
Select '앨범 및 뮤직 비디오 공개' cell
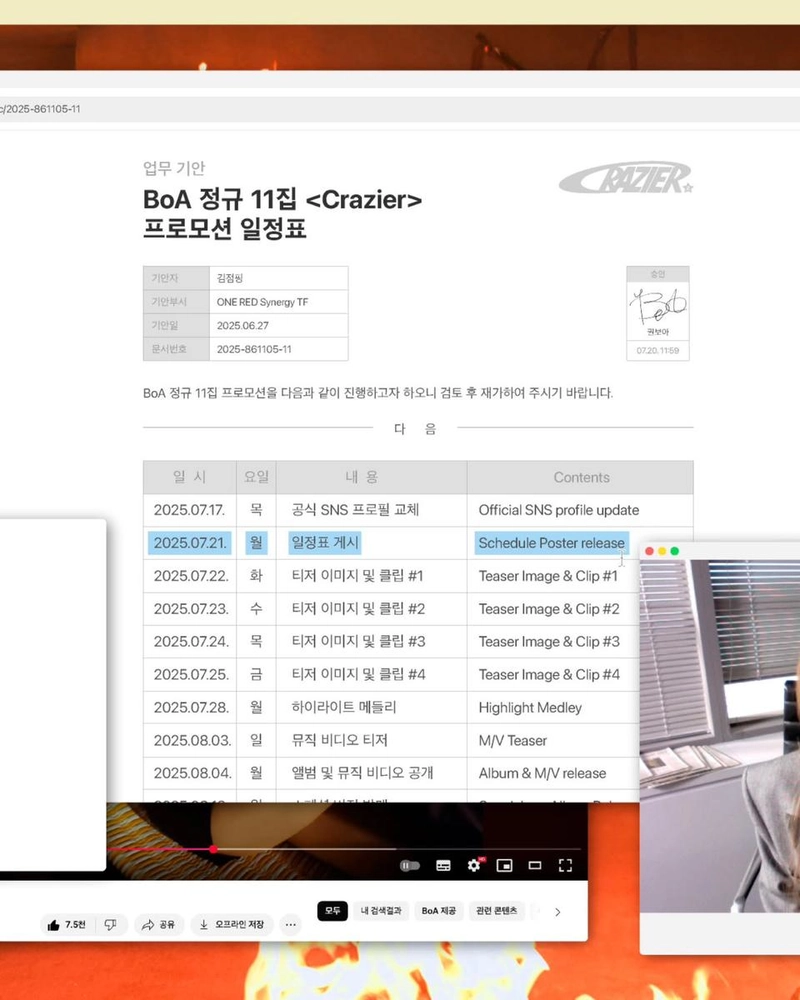pos(371,773)
